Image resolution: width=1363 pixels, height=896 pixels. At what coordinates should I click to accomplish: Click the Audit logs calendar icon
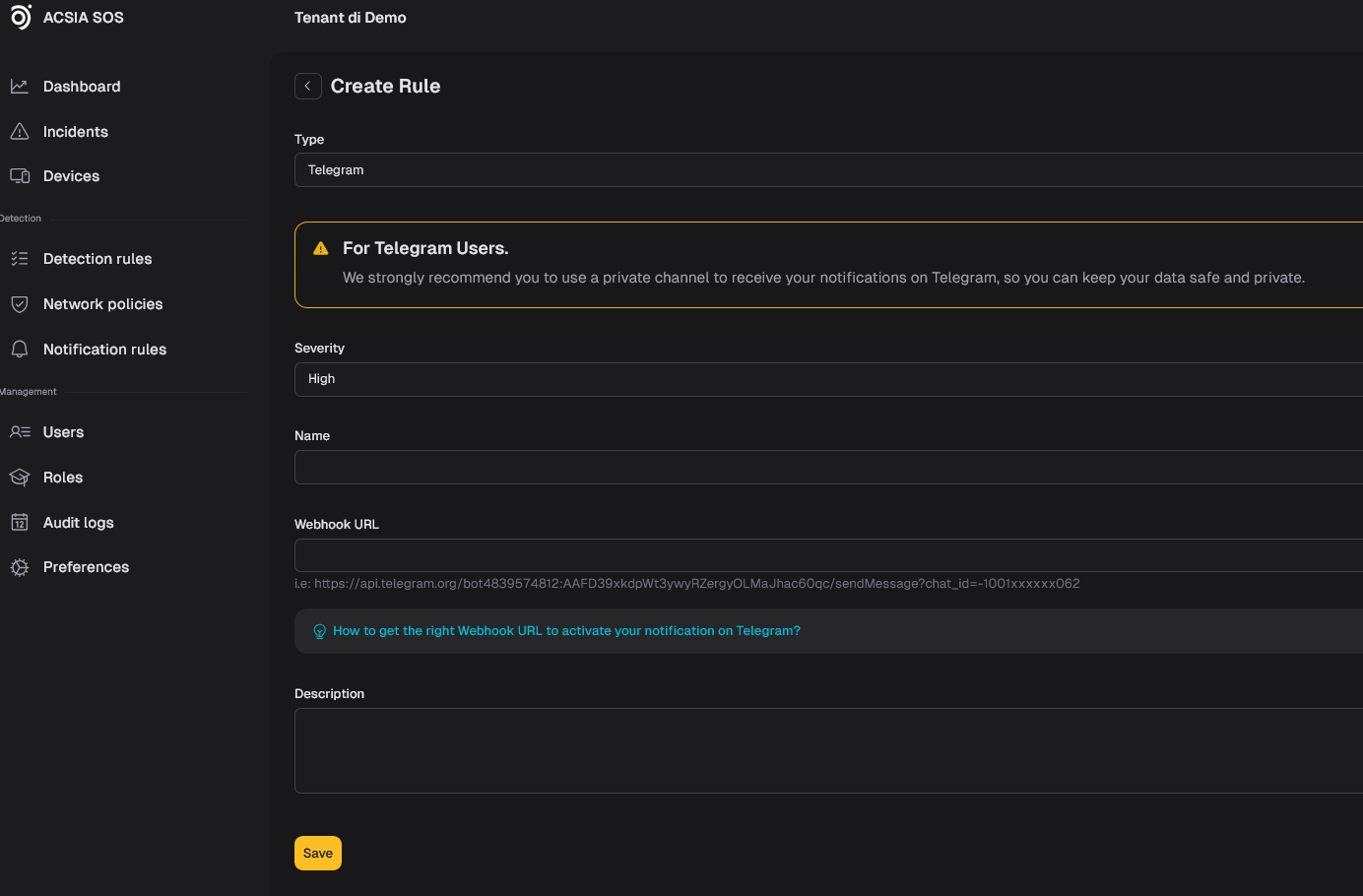pos(20,523)
